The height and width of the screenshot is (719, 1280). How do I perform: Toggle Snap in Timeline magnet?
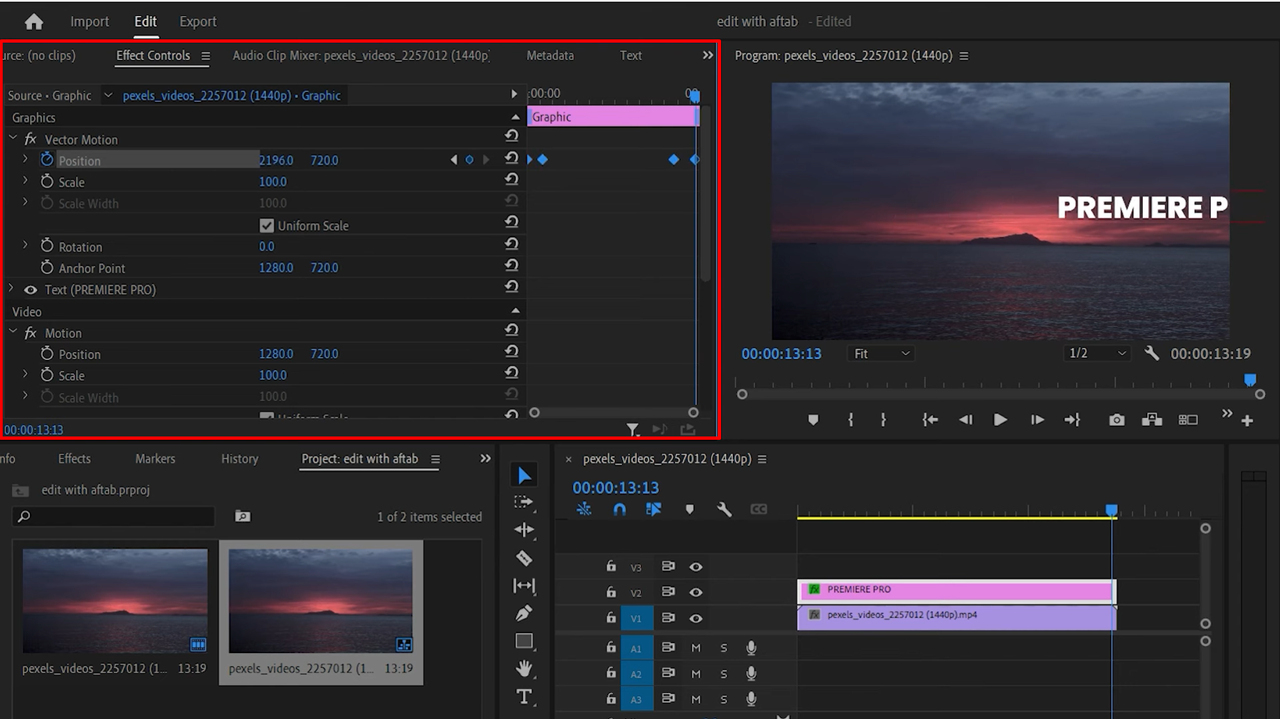(619, 509)
